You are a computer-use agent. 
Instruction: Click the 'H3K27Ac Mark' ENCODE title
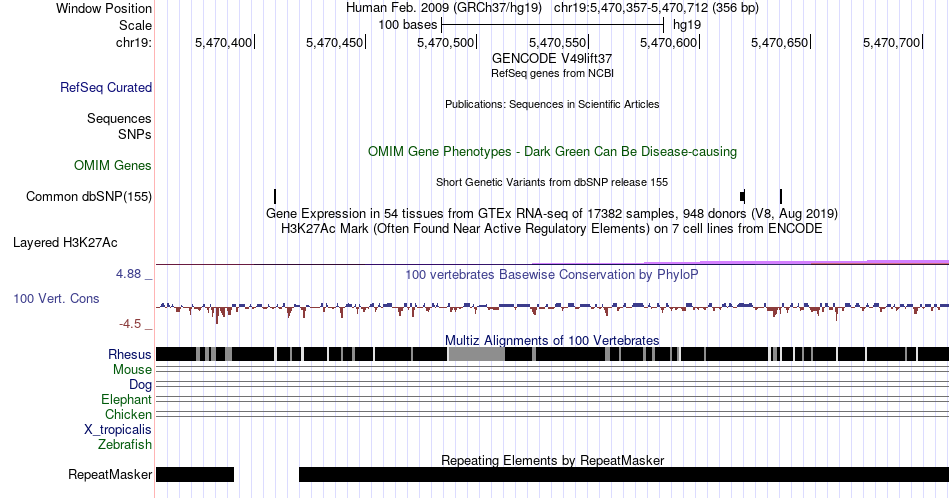pos(552,228)
